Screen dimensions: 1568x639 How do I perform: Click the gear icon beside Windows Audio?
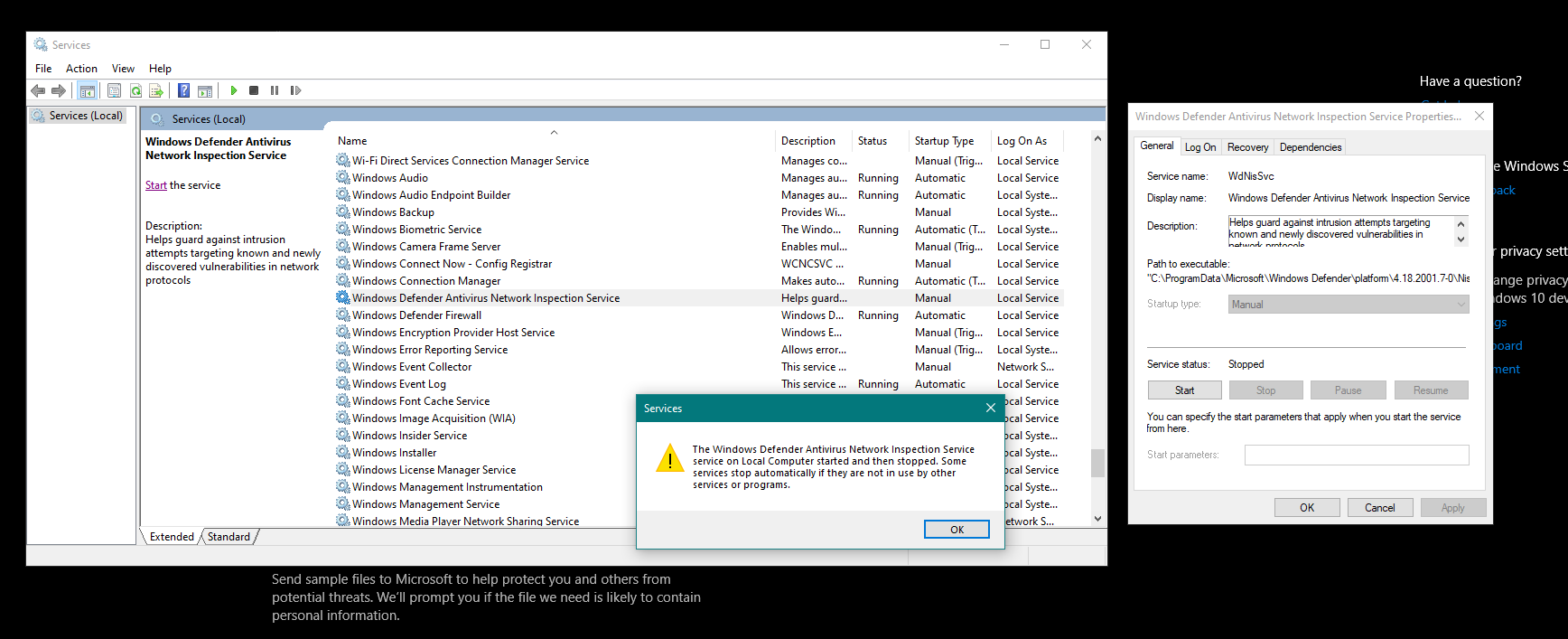pos(343,177)
